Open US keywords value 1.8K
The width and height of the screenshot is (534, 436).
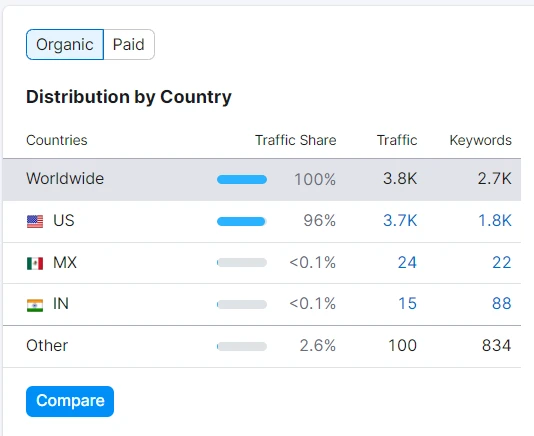pos(495,220)
